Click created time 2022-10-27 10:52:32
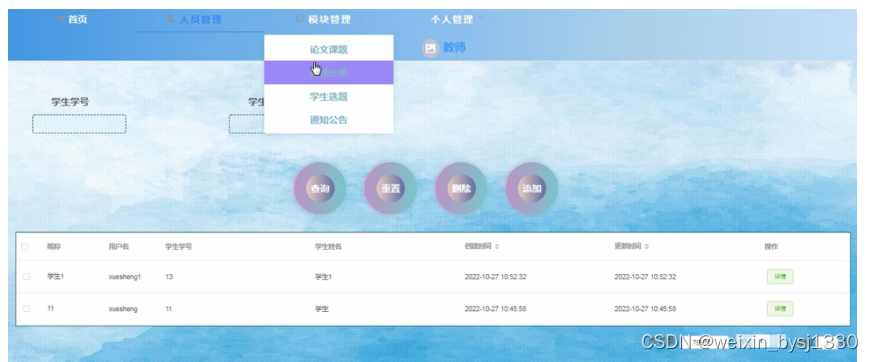 496,277
